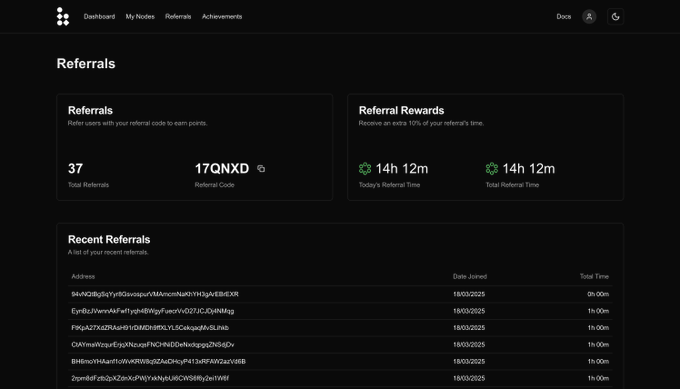Screen dimensions: 680x389
Task: Click the site logo in the navbar
Action: (x=63, y=16)
